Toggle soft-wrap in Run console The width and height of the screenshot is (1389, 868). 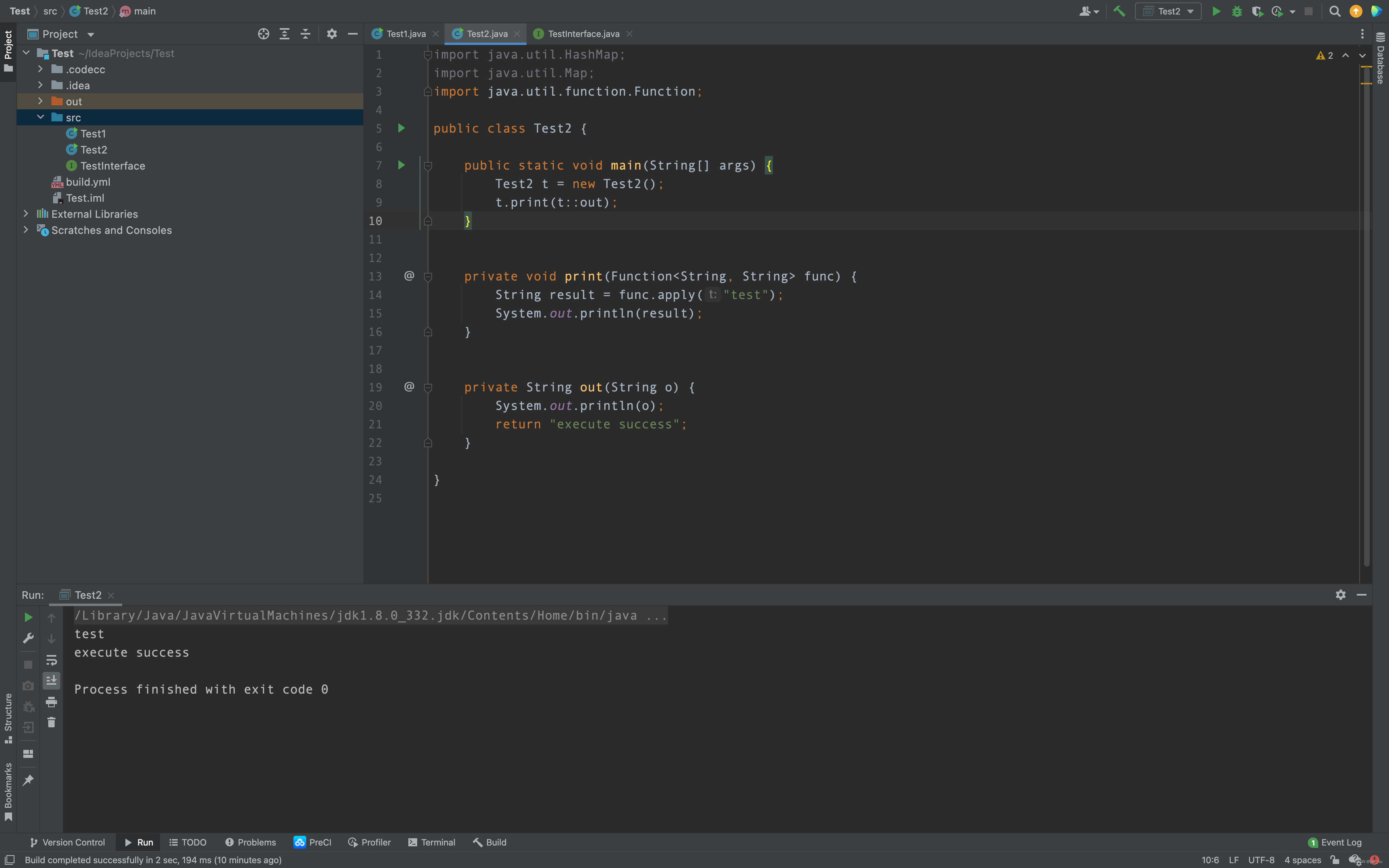click(51, 659)
